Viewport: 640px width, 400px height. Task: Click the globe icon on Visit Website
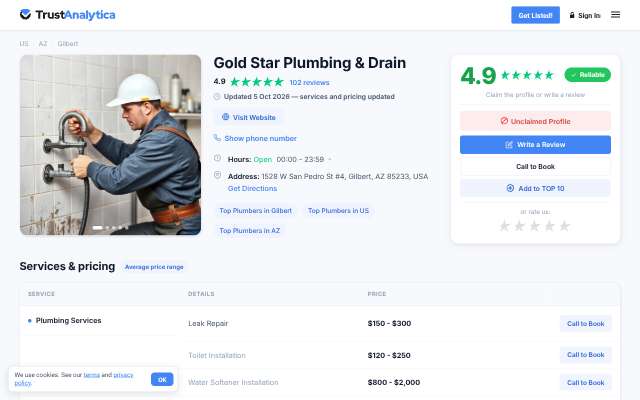point(225,117)
